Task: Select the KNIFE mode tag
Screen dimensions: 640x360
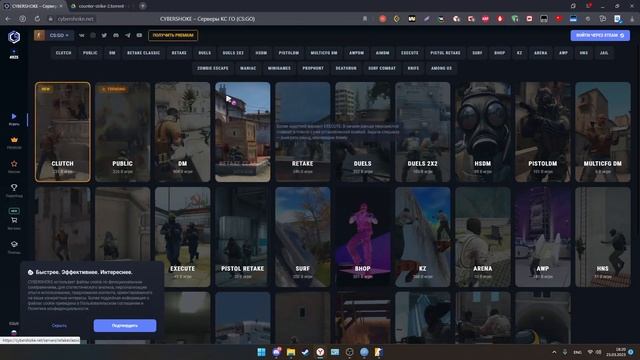Action: pyautogui.click(x=413, y=68)
